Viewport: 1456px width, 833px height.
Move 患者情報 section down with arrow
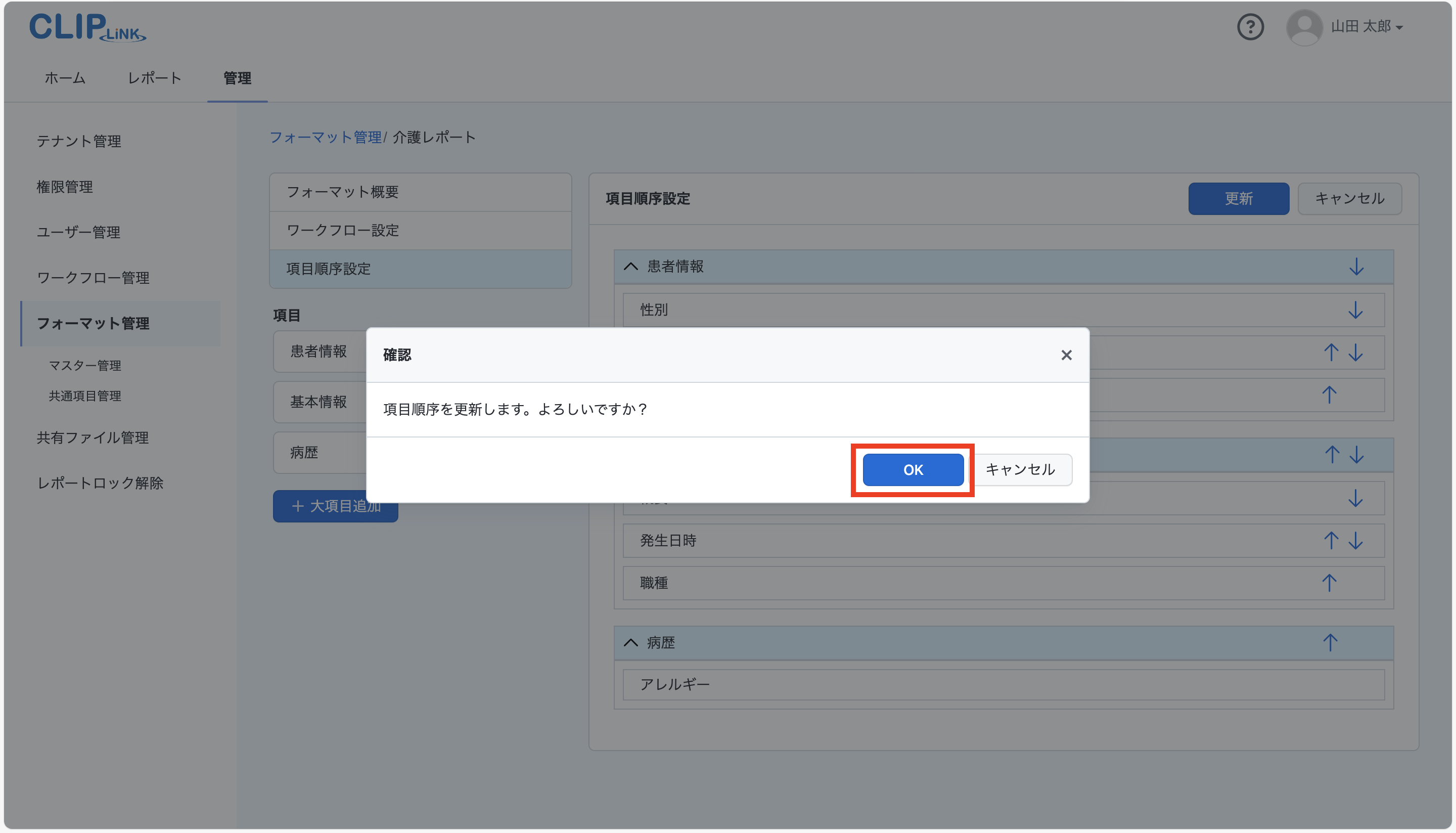point(1356,267)
